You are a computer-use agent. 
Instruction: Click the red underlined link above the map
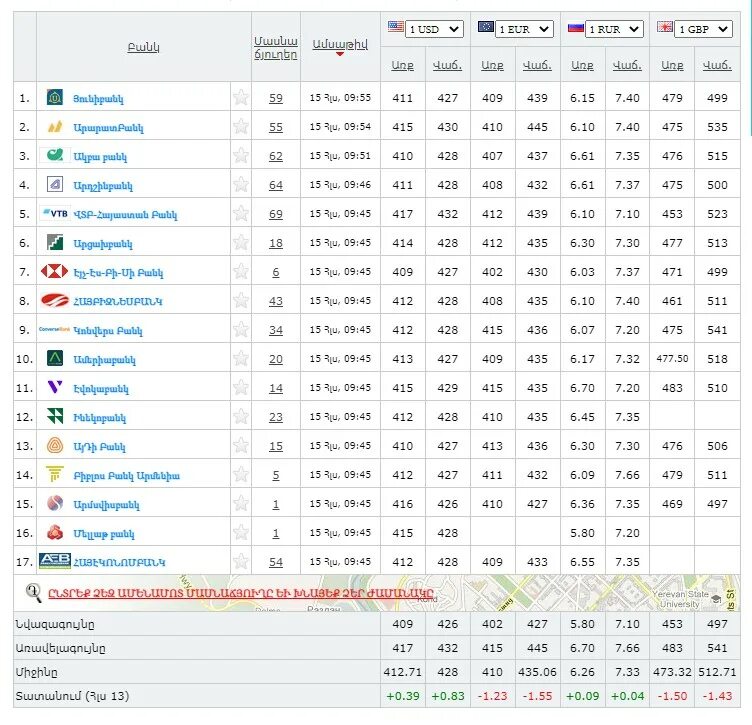coord(241,593)
